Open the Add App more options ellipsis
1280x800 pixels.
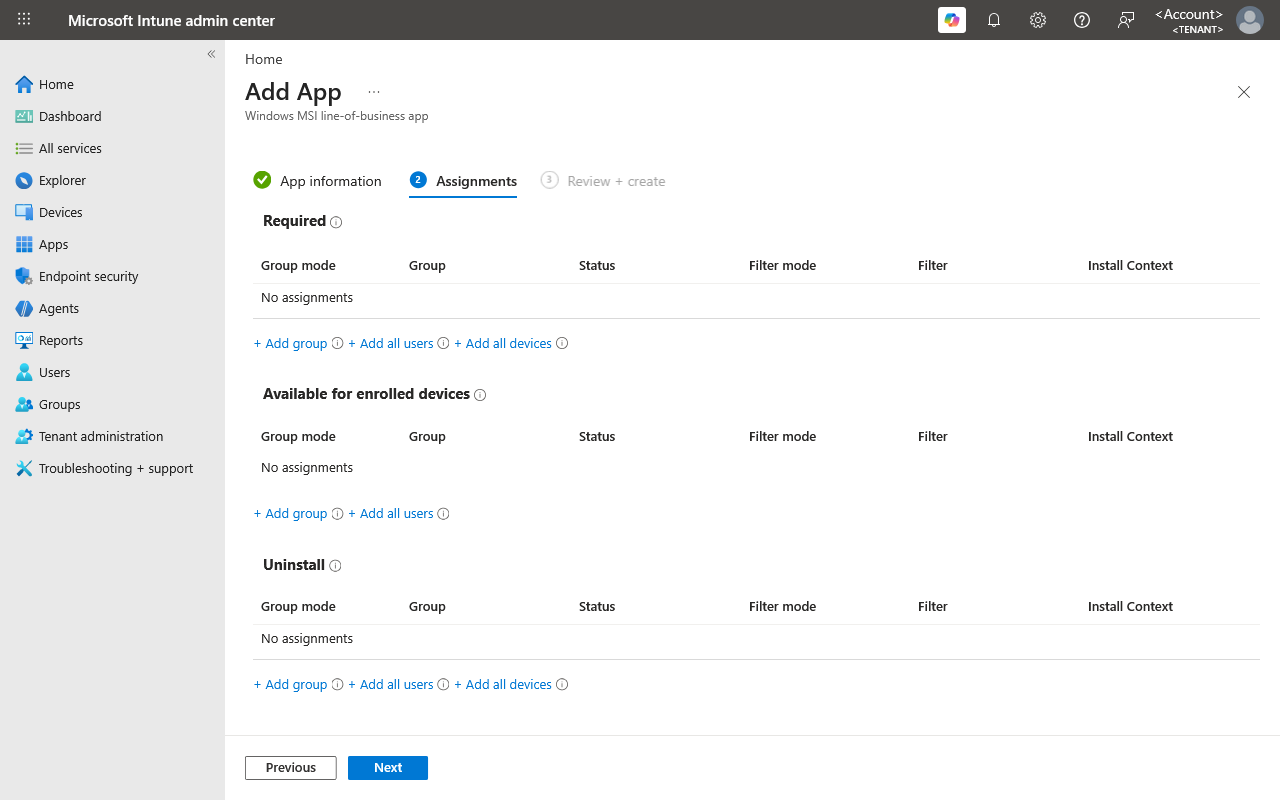(374, 91)
